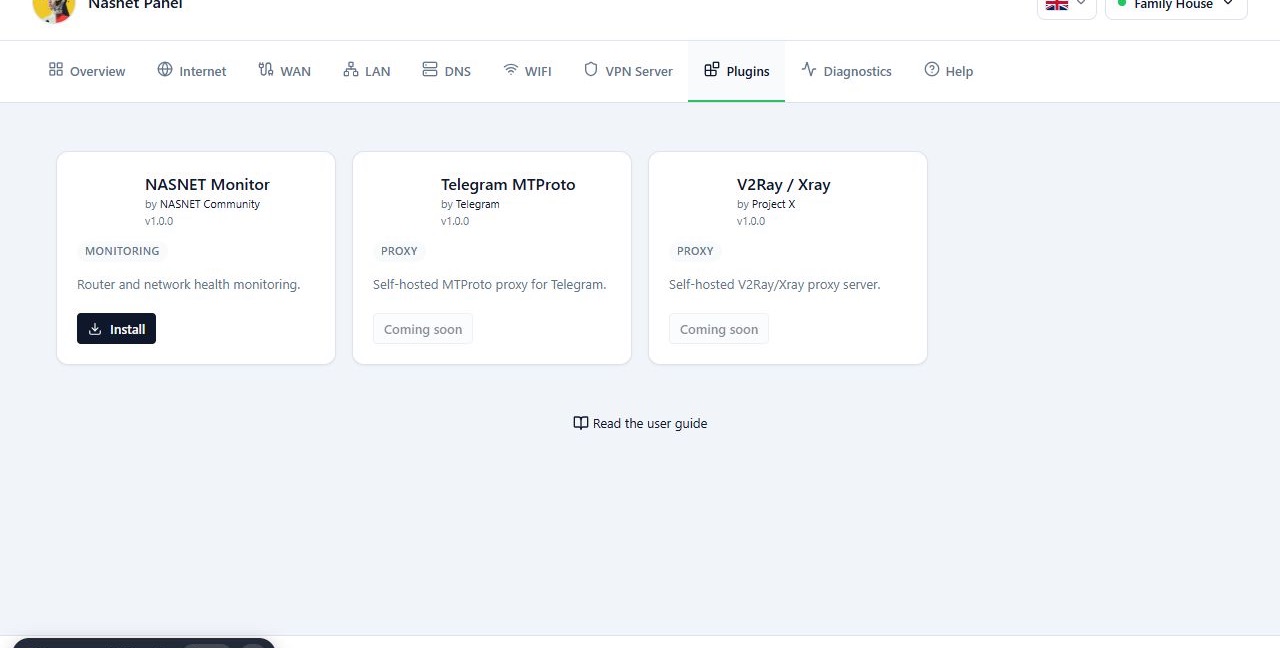Click v1.0.0 version on NASNET Monitor card
This screenshot has width=1280, height=648.
click(x=159, y=221)
